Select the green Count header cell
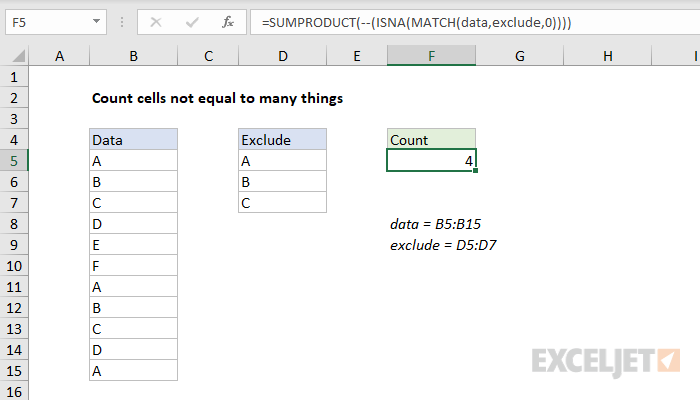 coord(431,139)
